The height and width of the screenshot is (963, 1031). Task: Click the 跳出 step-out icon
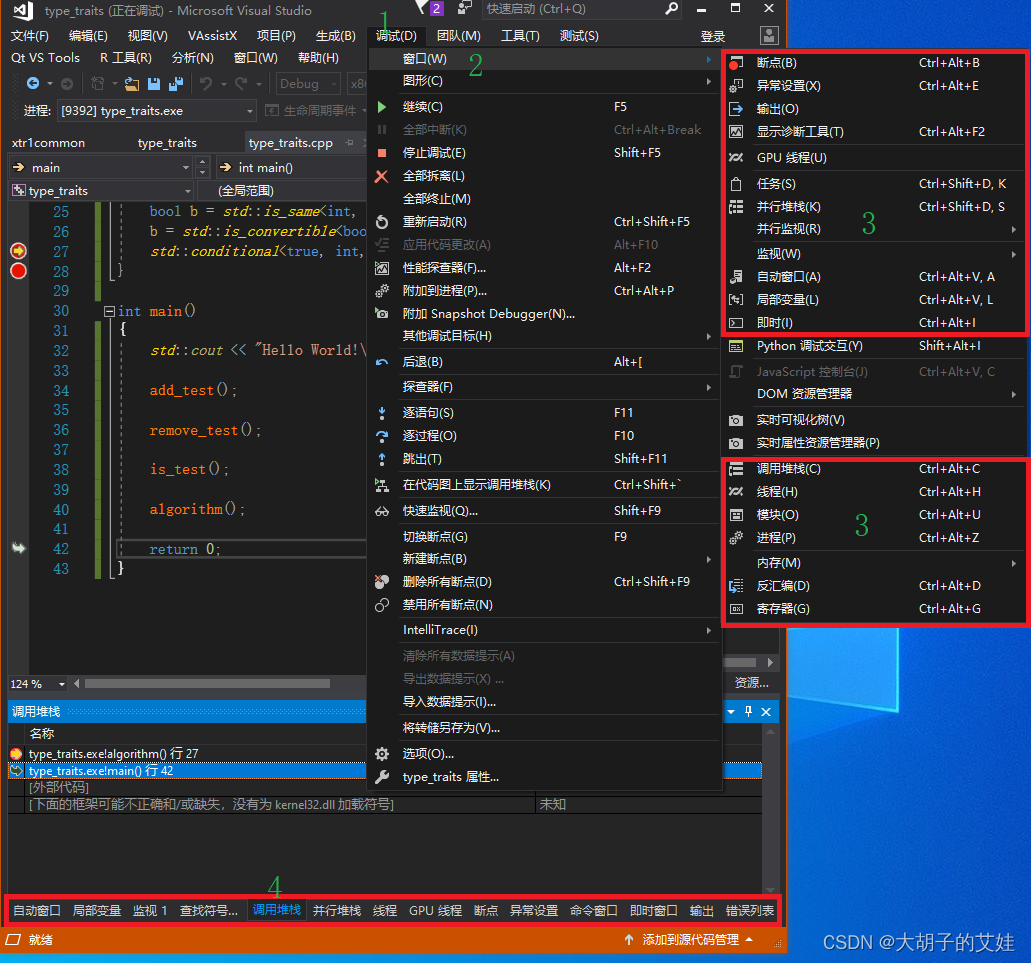point(381,459)
